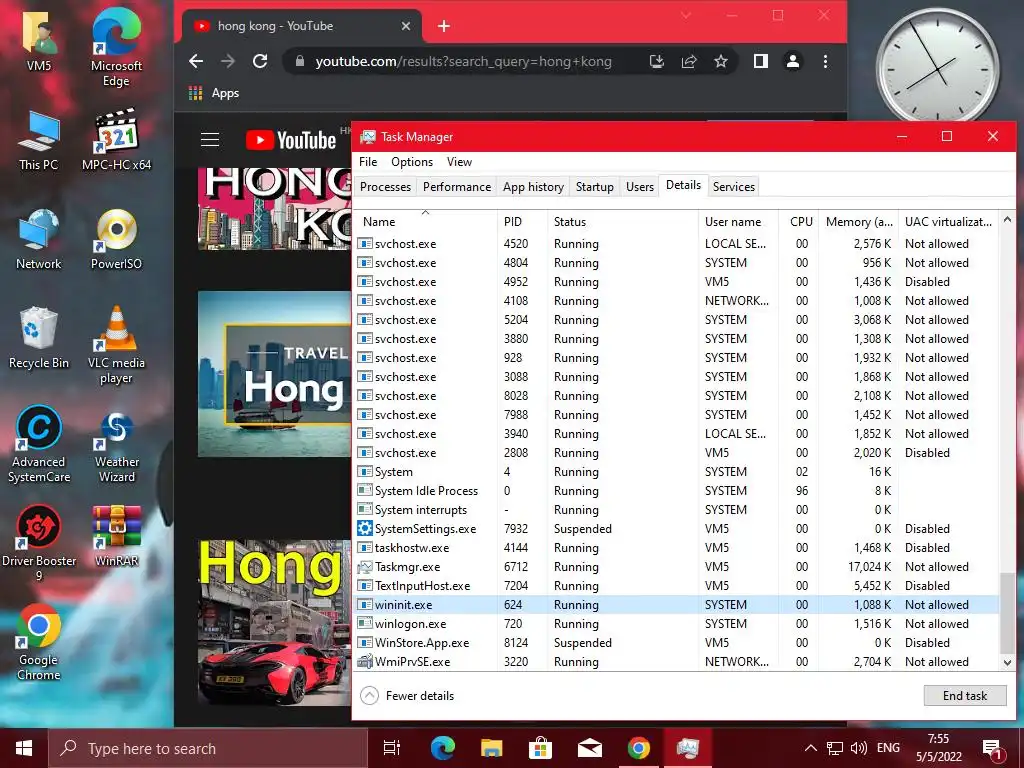This screenshot has height=768, width=1024.
Task: Open Task View from the taskbar
Action: pos(392,748)
